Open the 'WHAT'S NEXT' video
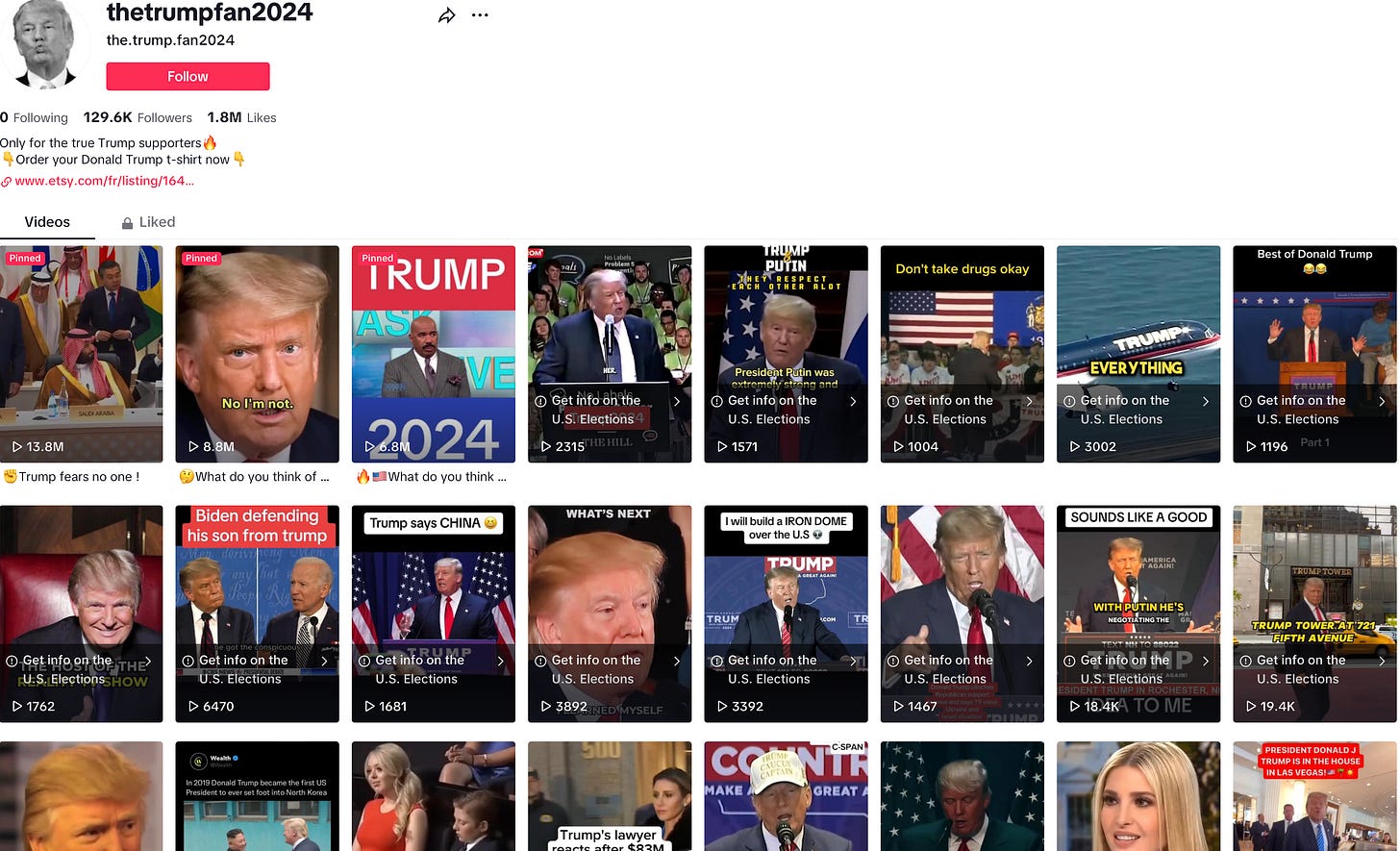 pyautogui.click(x=610, y=613)
